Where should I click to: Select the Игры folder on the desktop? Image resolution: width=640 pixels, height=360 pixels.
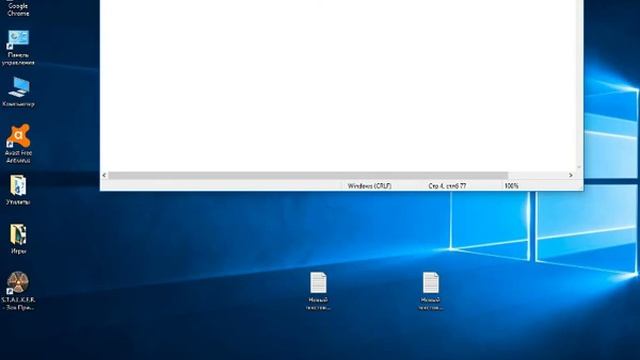[18, 239]
